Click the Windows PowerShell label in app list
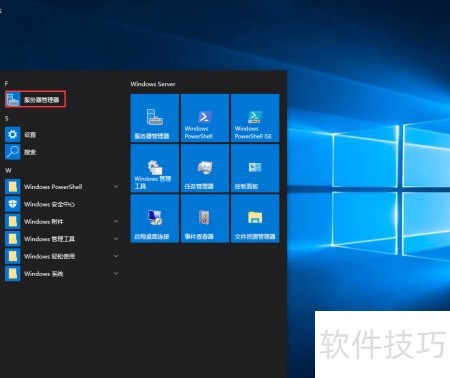Viewport: 450px width, 378px height. (53, 187)
